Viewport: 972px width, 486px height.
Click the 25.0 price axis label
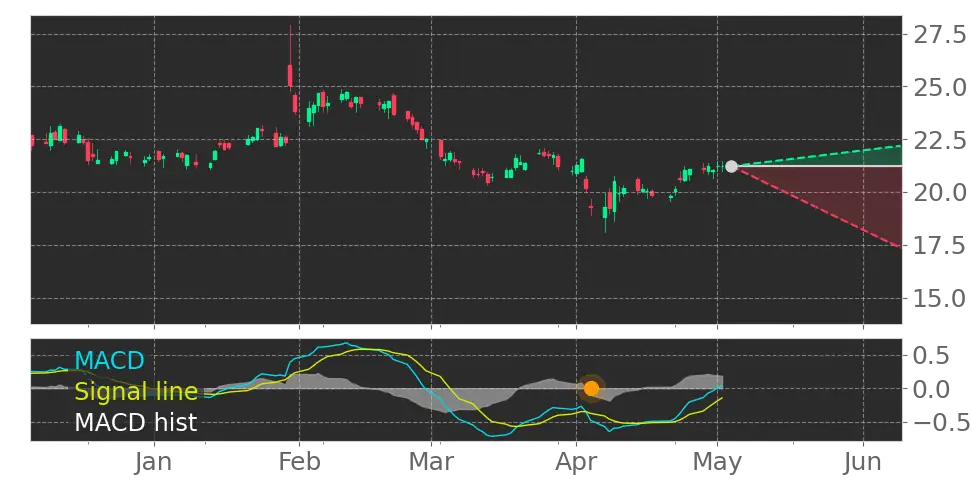(940, 87)
